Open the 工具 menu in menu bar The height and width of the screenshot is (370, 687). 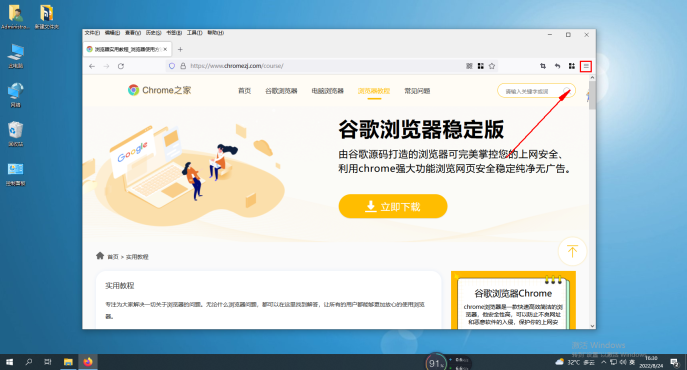point(195,33)
